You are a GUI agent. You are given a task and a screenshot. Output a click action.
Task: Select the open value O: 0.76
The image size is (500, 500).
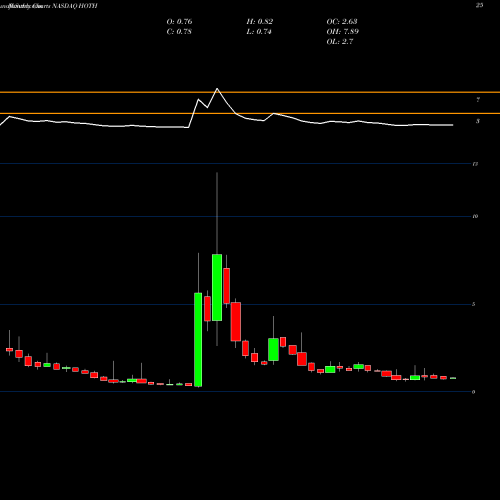point(179,22)
